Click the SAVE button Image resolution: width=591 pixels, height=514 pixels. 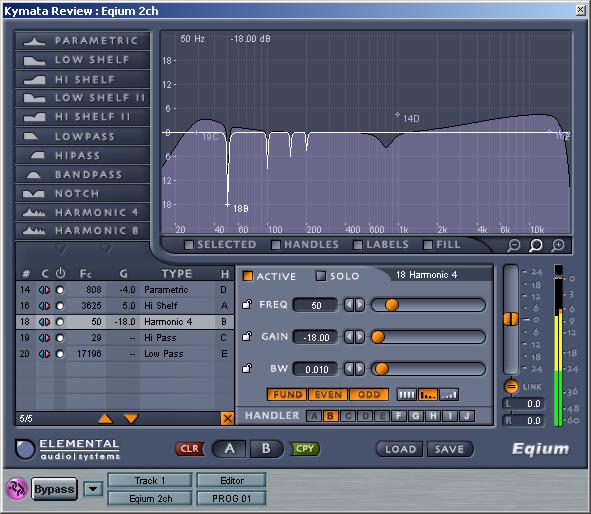(449, 449)
